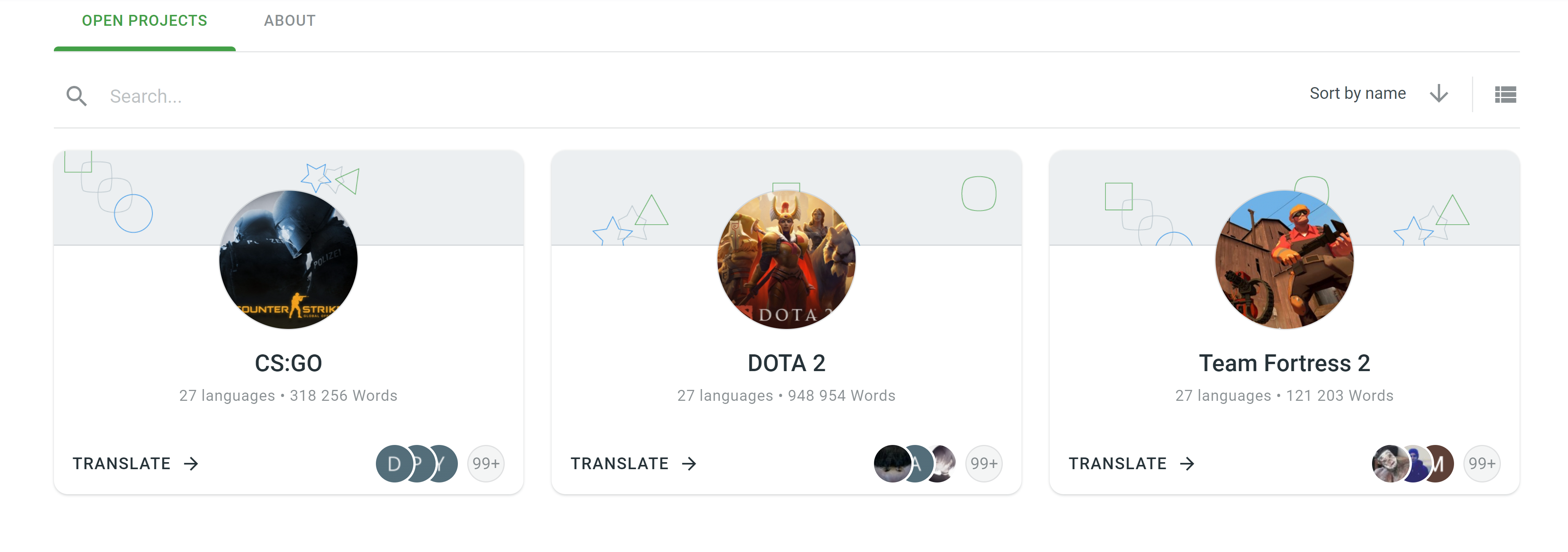Click the arrow icon next to DOTA 2 Translate
Screen dimensions: 1568x552
pos(689,464)
